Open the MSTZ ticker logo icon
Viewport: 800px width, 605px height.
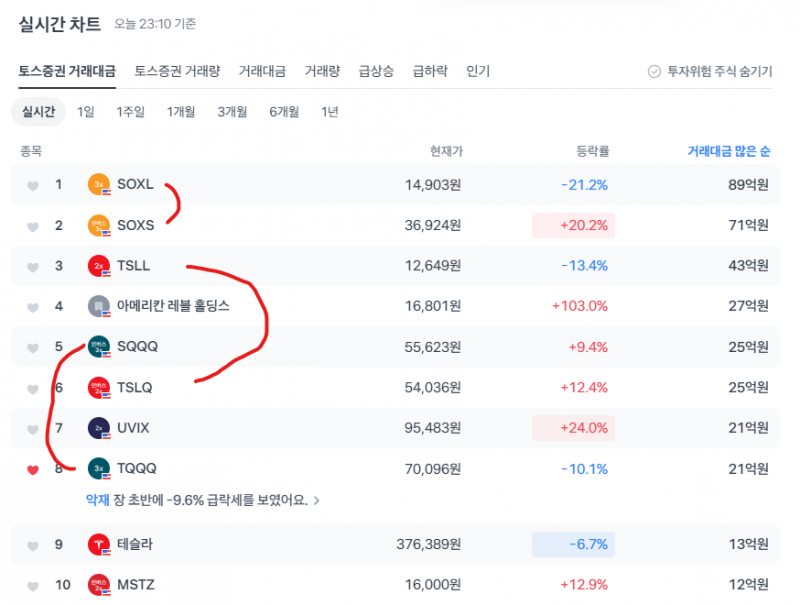[x=99, y=585]
